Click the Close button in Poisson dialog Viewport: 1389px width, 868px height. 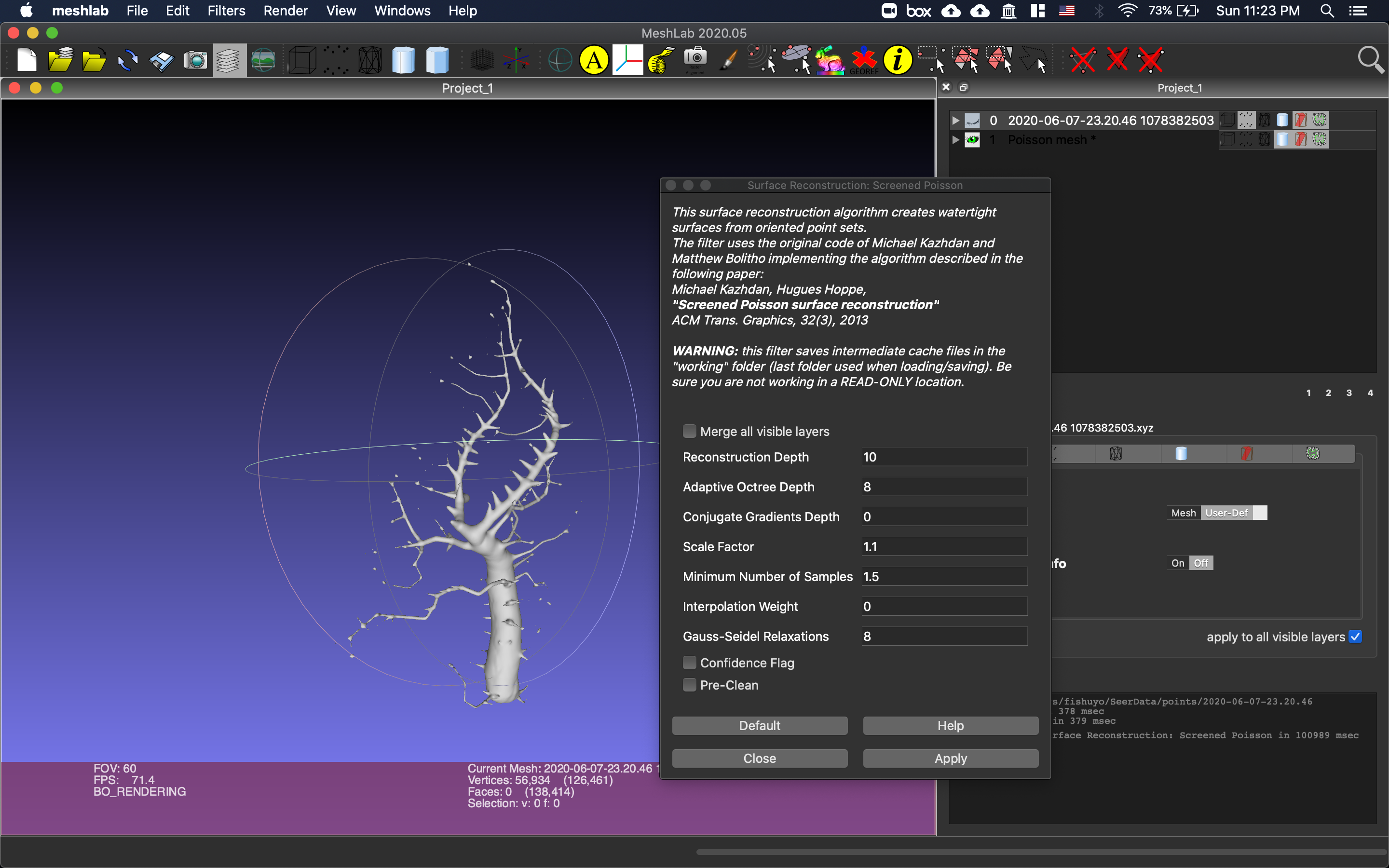tap(759, 759)
